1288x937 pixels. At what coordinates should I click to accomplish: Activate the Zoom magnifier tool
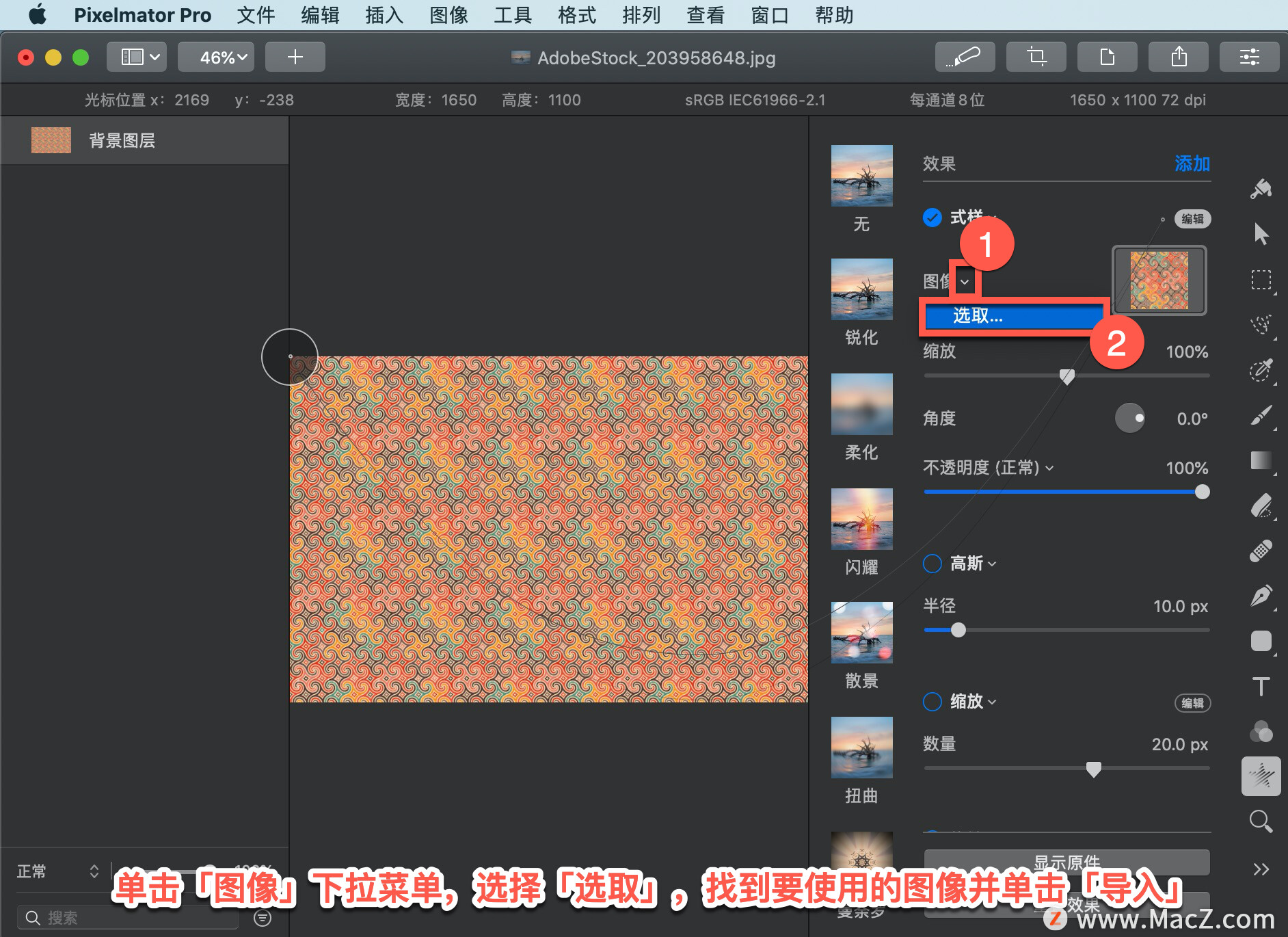[1261, 821]
